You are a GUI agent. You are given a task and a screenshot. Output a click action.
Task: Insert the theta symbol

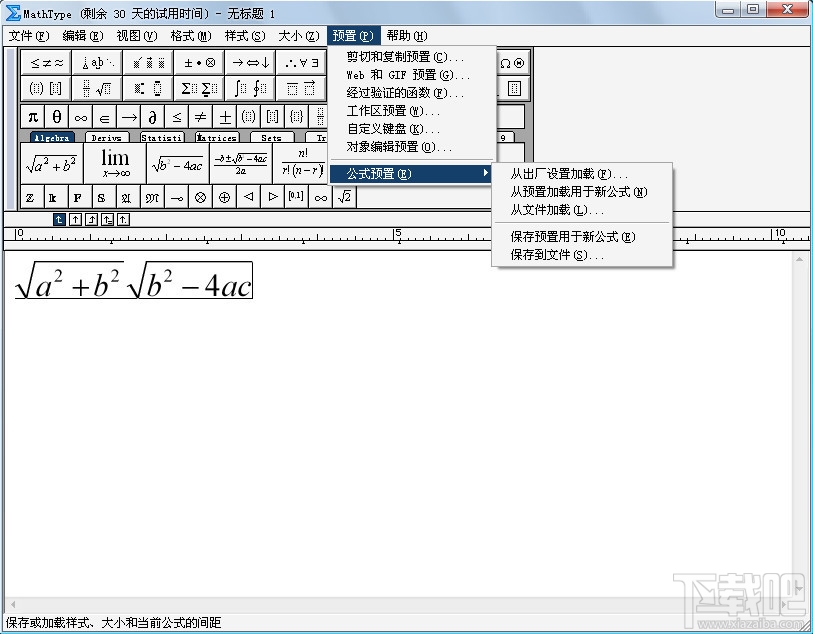(56, 116)
